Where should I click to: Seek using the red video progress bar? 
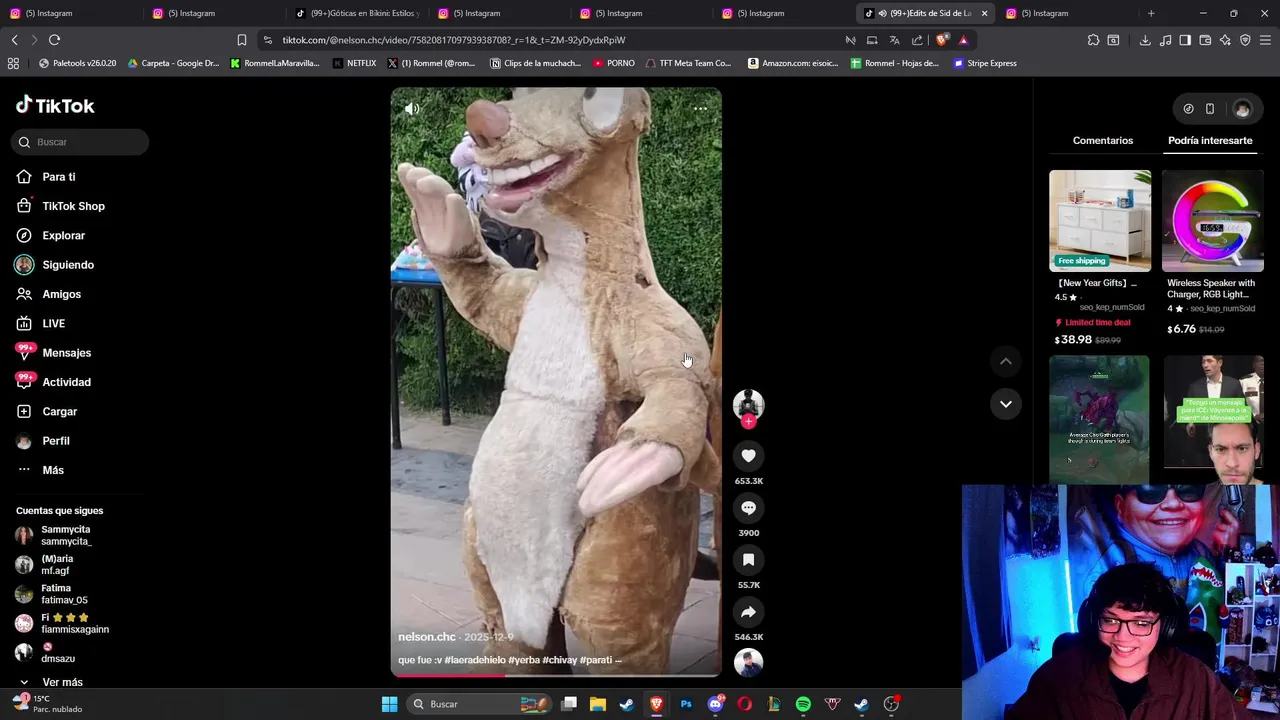(556, 675)
